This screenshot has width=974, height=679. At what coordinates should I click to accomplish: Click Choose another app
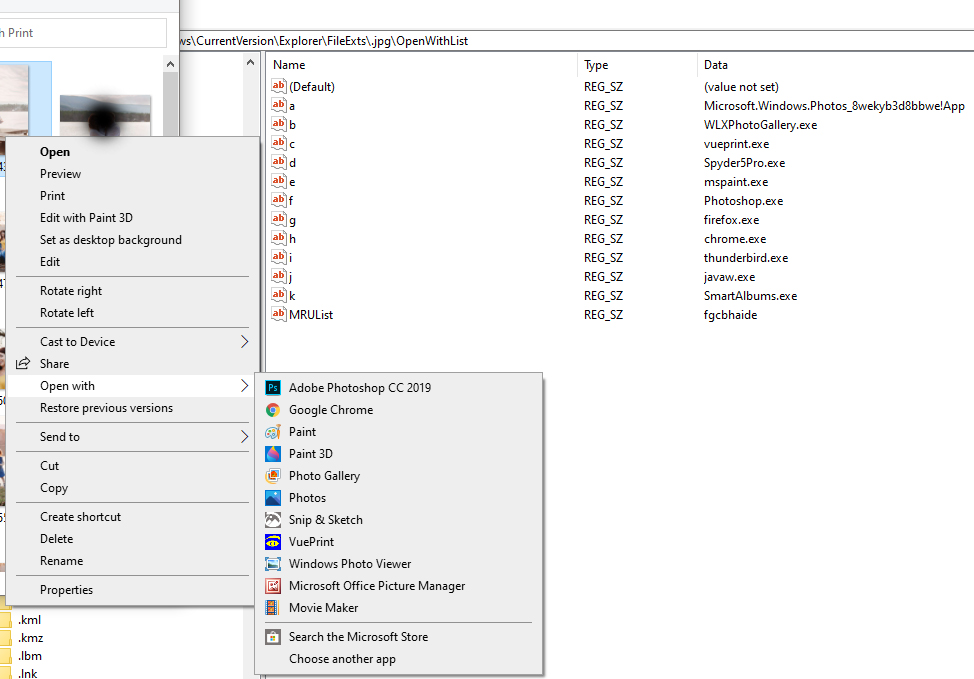coord(342,659)
